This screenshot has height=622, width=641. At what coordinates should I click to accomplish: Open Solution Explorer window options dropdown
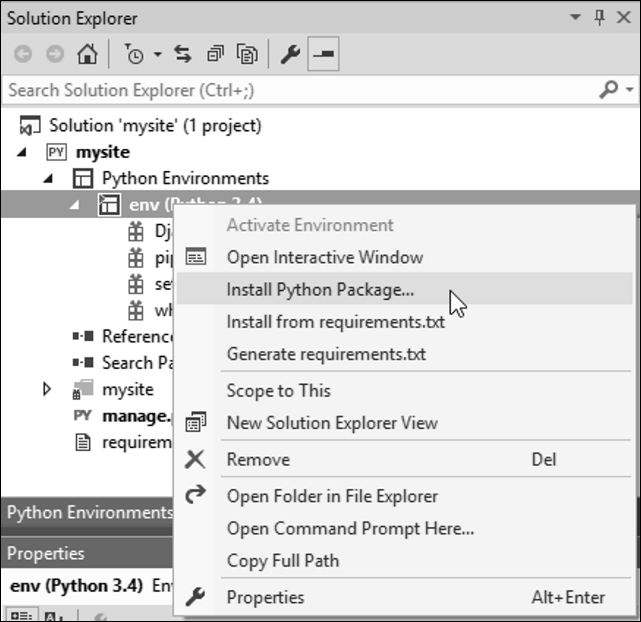[x=575, y=17]
